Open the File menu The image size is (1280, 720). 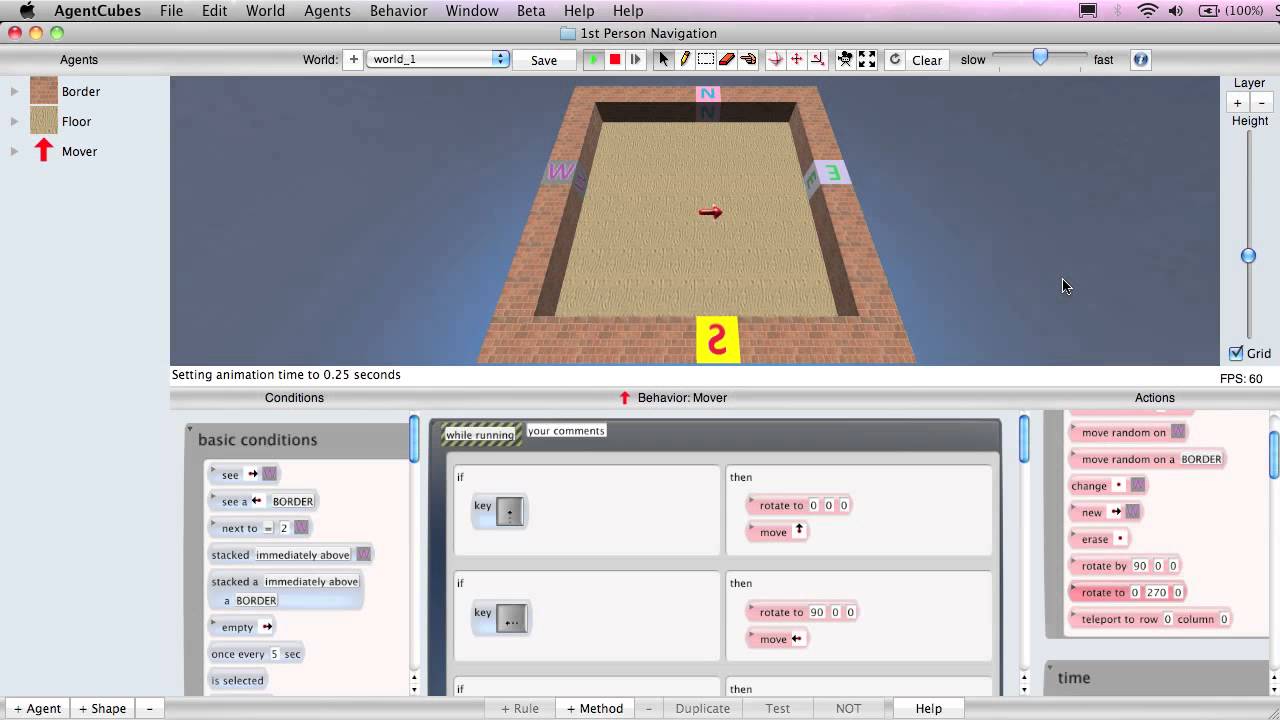coord(171,11)
